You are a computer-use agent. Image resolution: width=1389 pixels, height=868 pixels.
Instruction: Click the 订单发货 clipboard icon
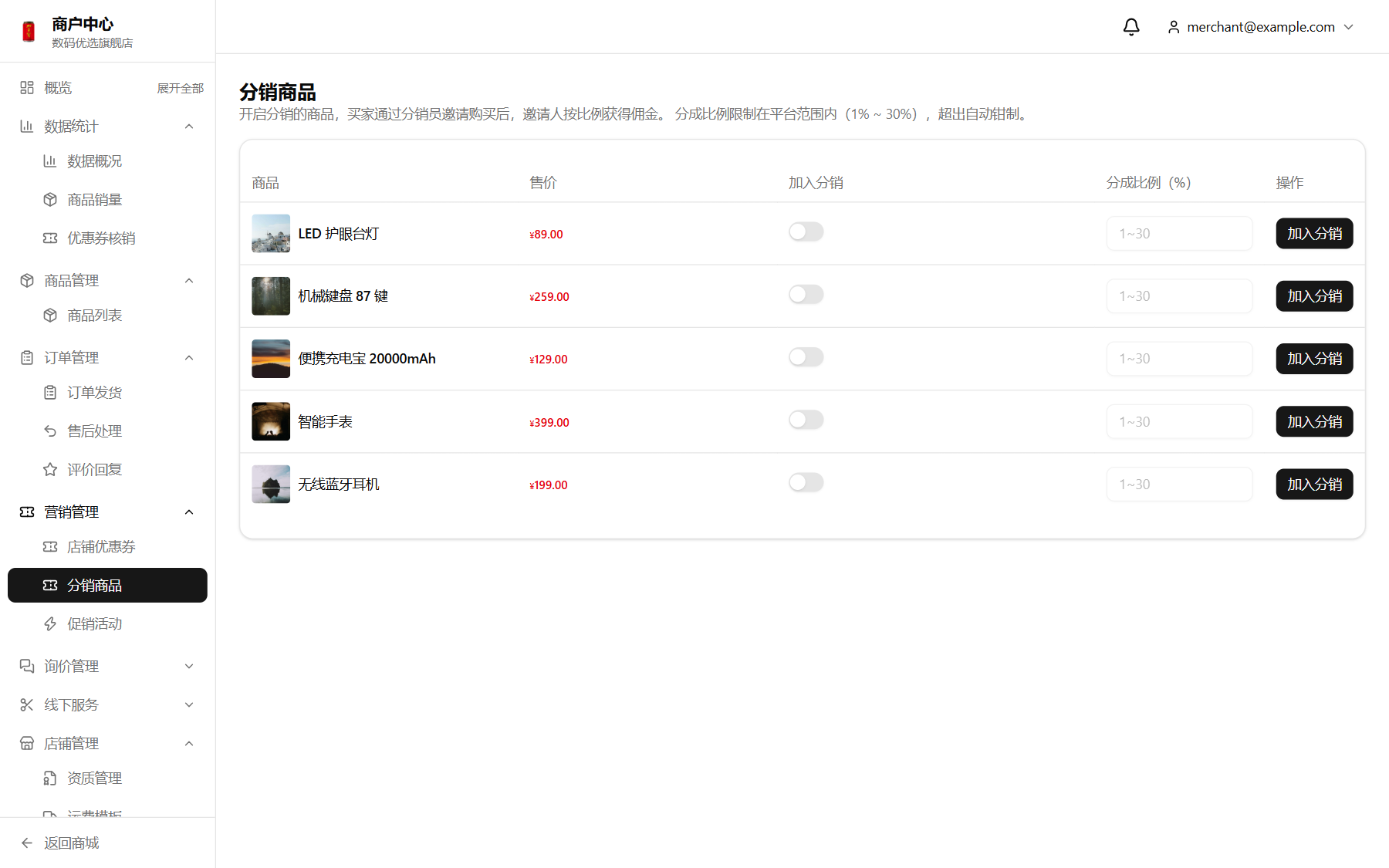[x=50, y=393]
